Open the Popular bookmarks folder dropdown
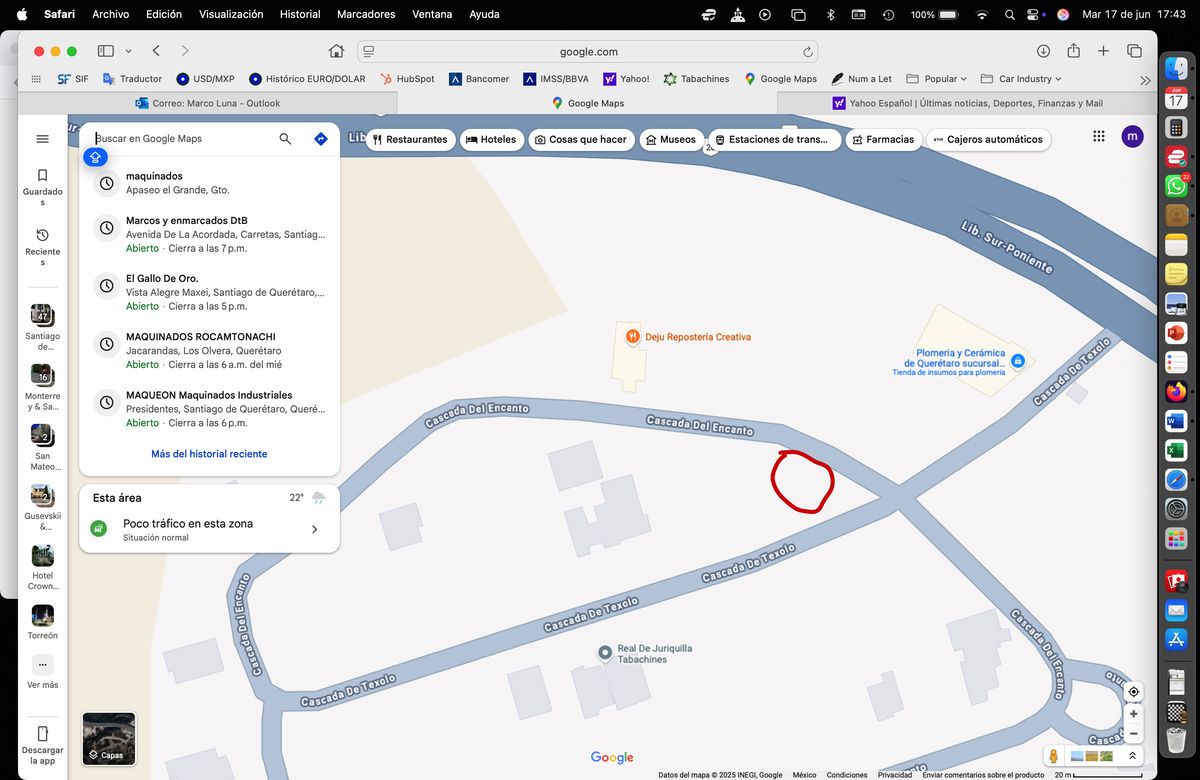1200x780 pixels. point(937,79)
